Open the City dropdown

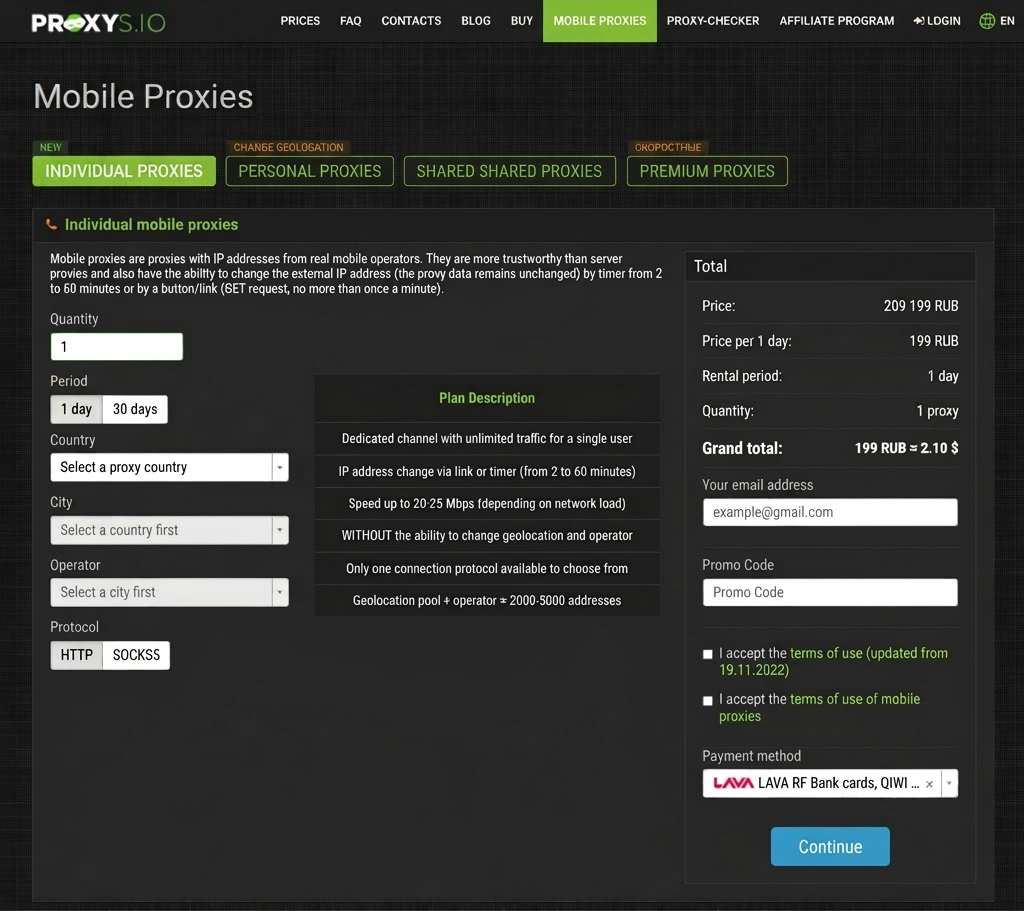pyautogui.click(x=170, y=530)
